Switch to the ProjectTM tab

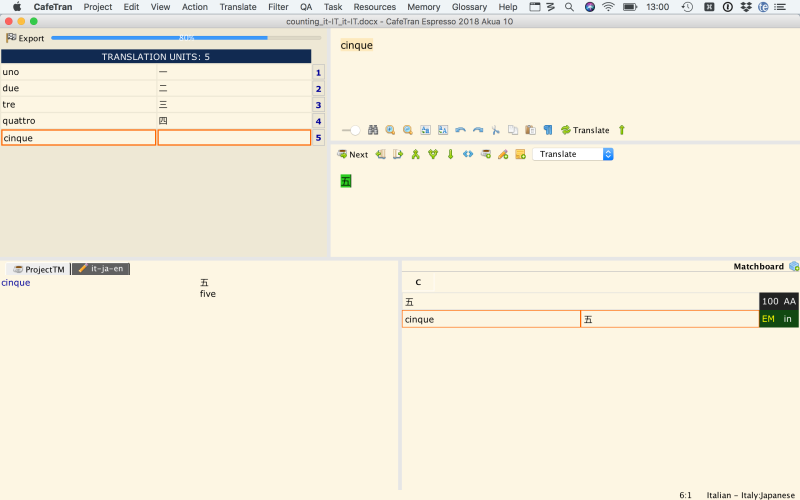(39, 269)
